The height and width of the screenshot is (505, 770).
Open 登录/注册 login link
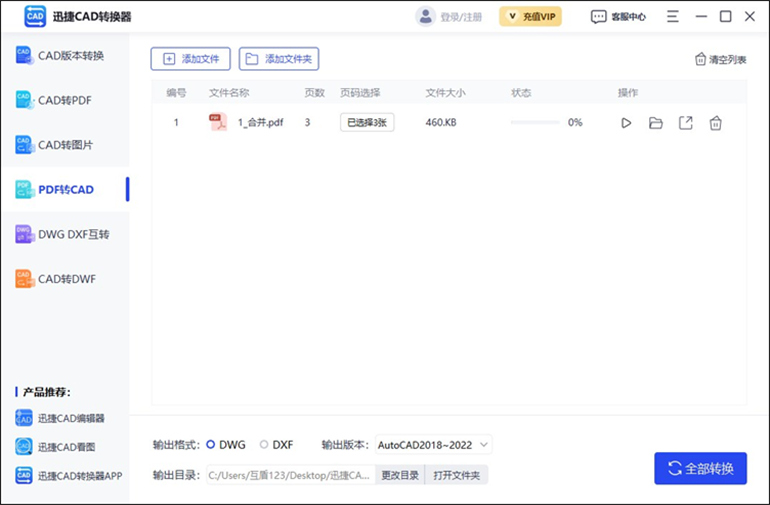tap(461, 17)
